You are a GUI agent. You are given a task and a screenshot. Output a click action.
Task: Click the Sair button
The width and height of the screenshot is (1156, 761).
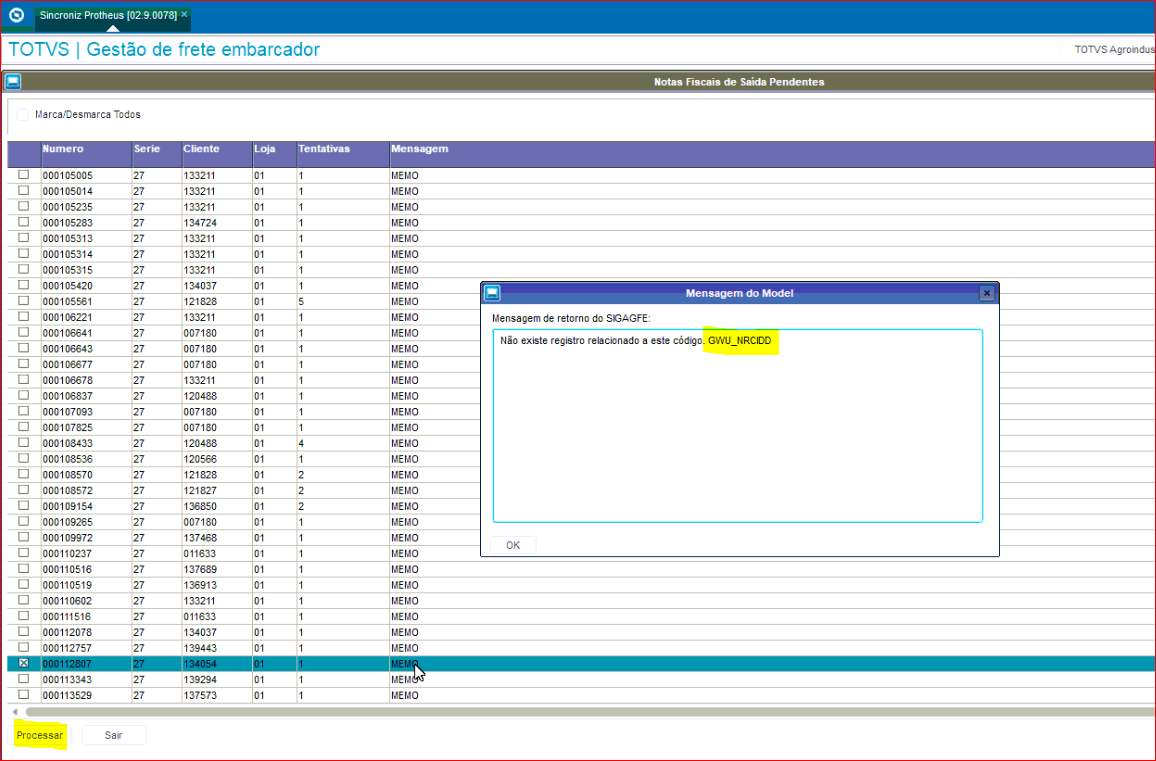point(114,735)
